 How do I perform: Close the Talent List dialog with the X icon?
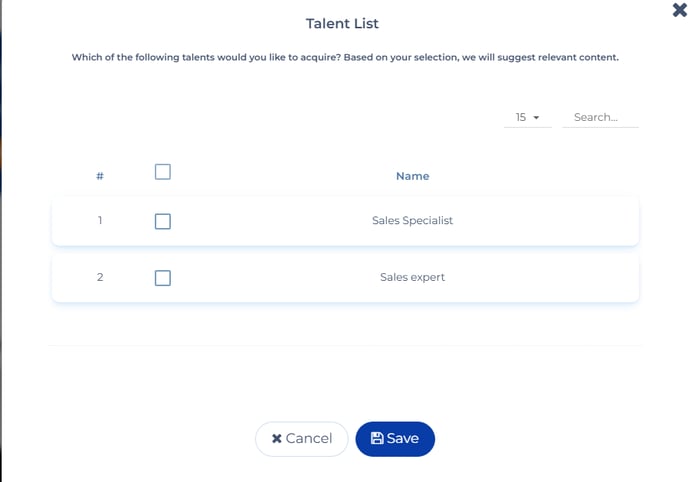point(679,10)
